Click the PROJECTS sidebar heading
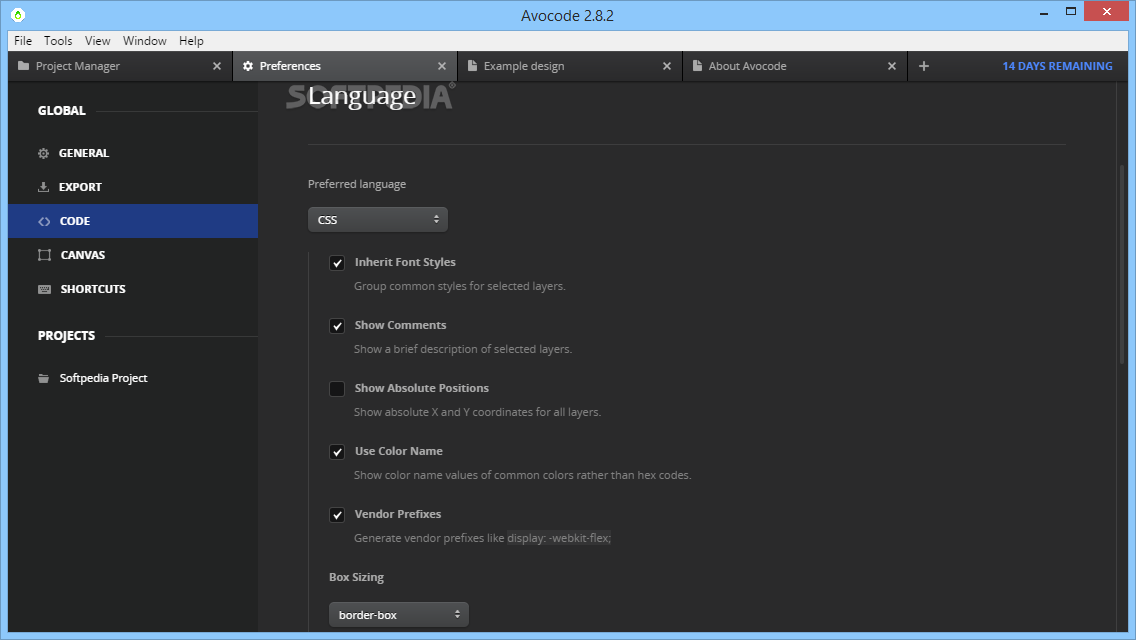This screenshot has width=1136, height=640. click(x=66, y=336)
